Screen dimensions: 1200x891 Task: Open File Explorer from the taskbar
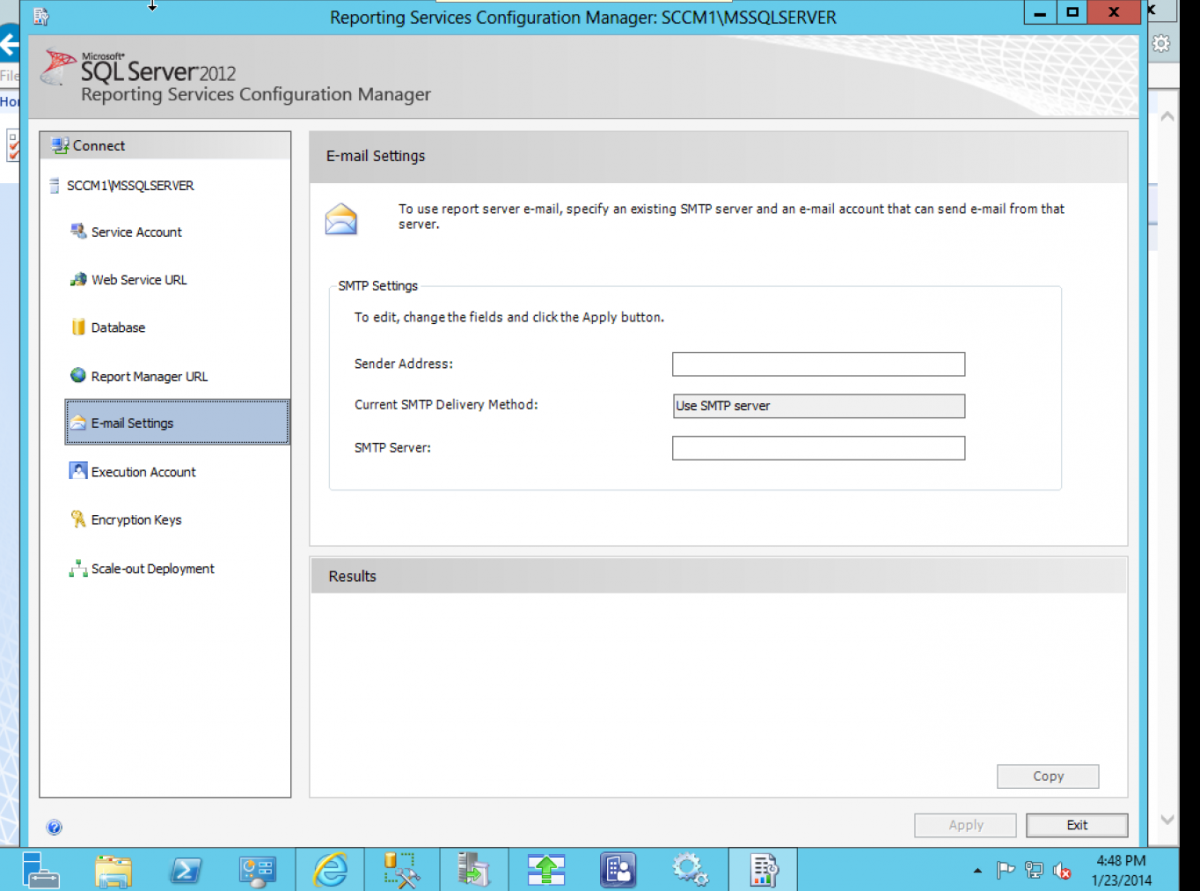[x=113, y=870]
